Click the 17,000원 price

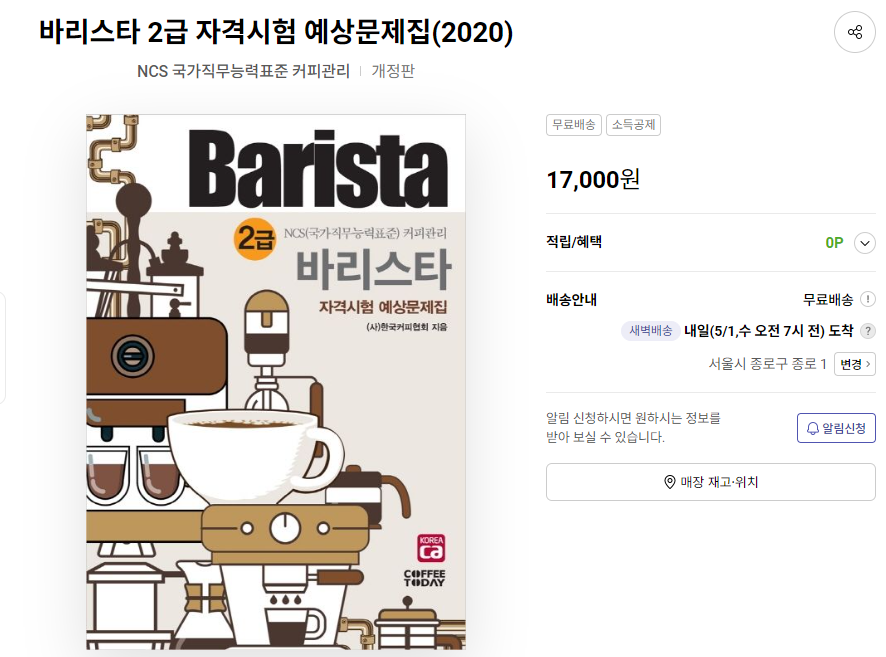(593, 180)
